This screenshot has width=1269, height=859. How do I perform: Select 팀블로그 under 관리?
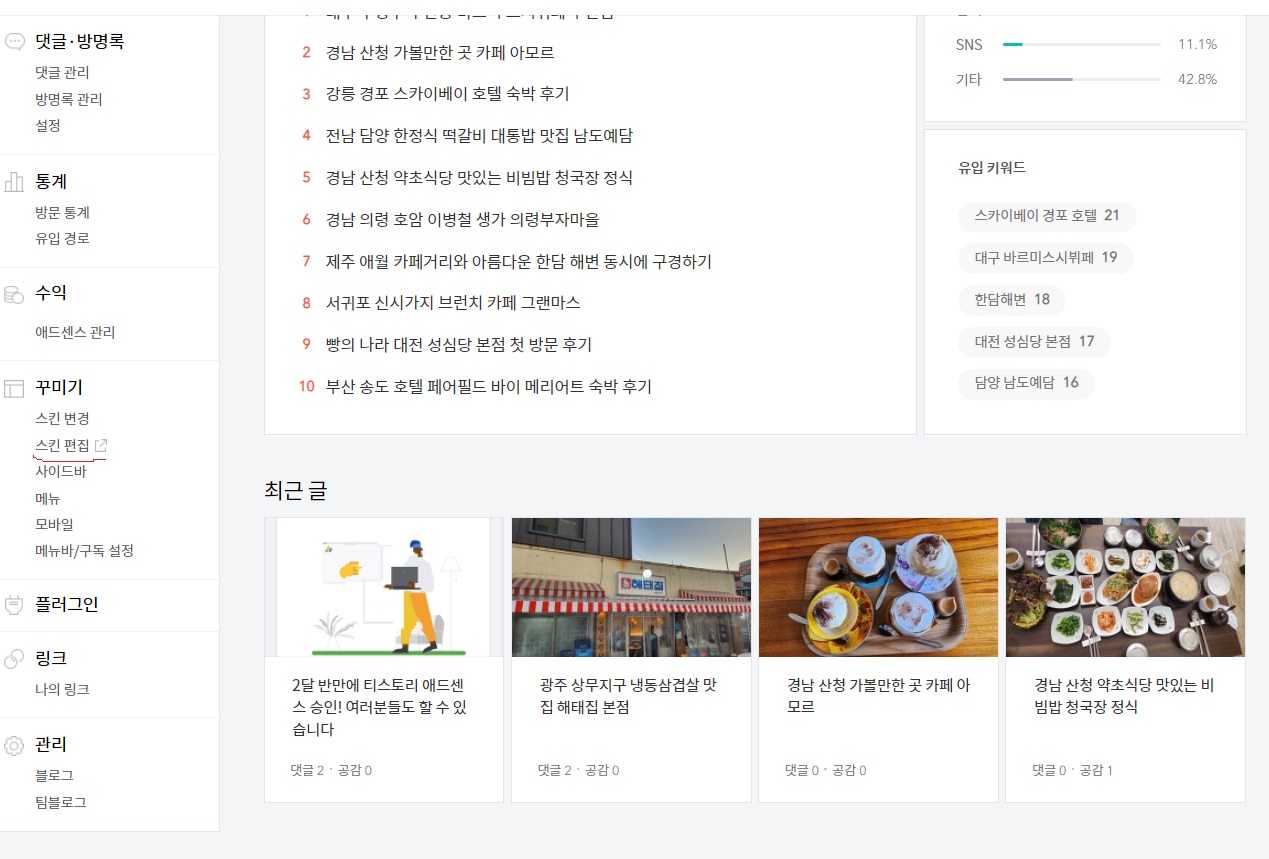click(x=61, y=803)
